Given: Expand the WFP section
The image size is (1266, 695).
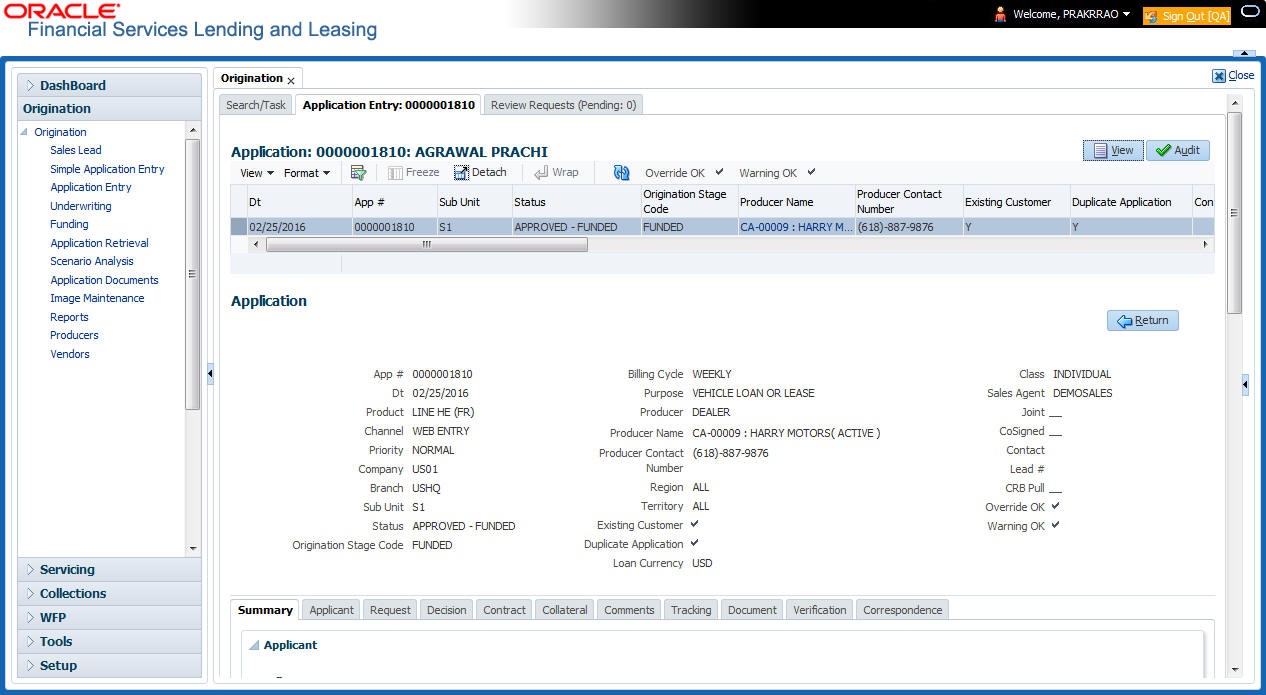Looking at the screenshot, I should (x=110, y=617).
